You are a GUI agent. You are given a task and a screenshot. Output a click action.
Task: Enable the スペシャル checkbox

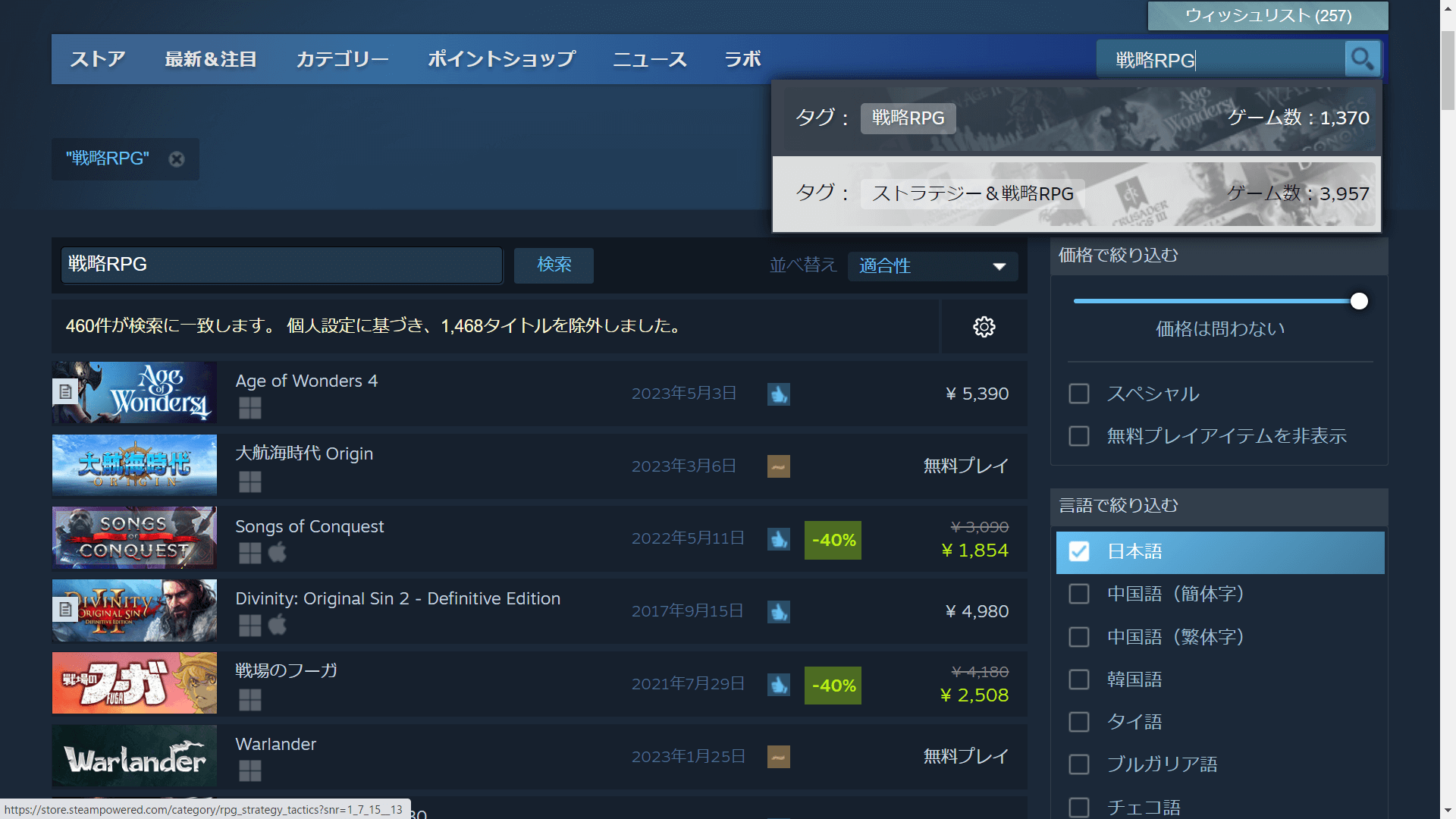coord(1078,394)
